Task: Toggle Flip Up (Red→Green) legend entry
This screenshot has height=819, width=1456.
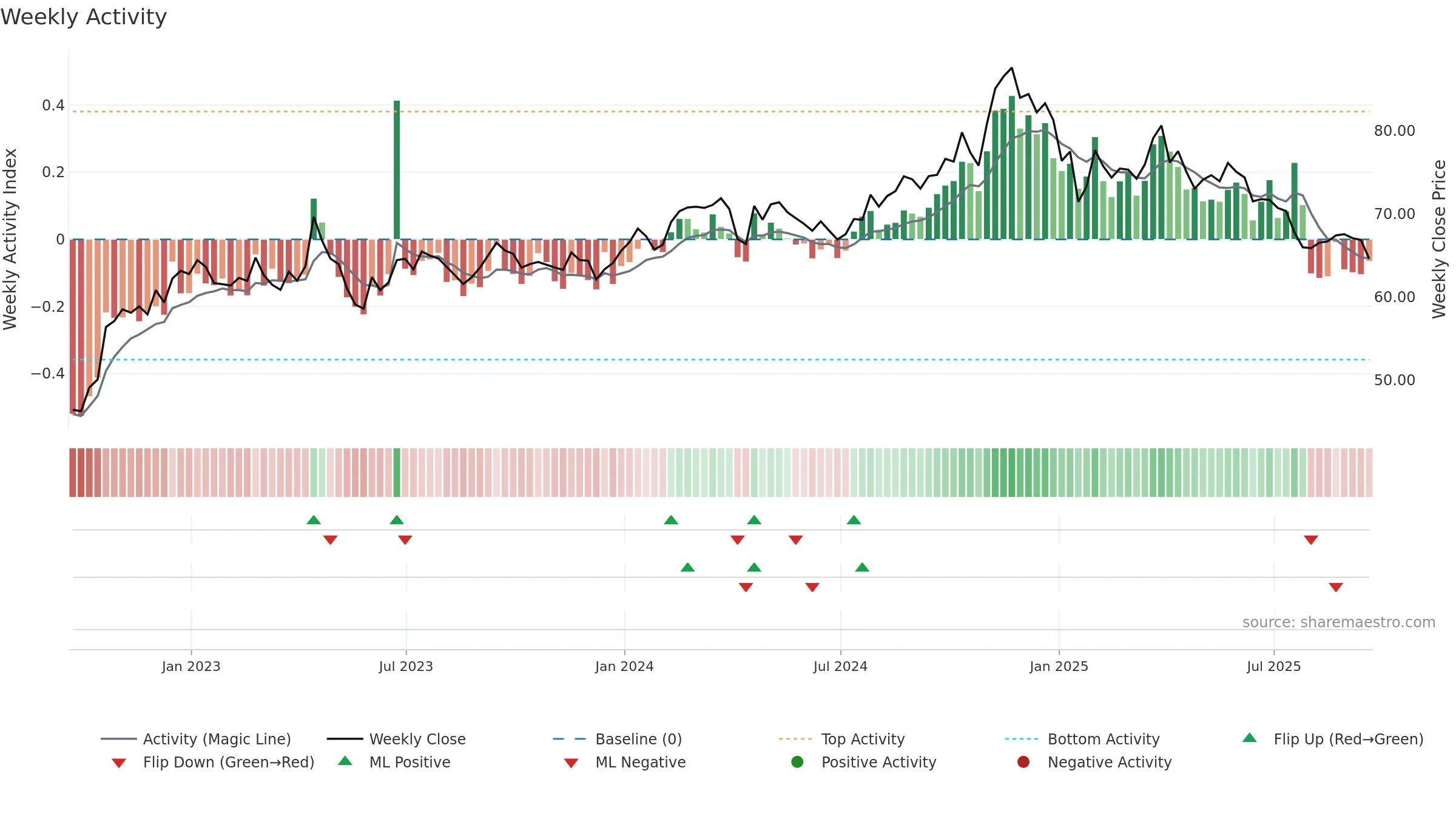Action: (x=1333, y=739)
